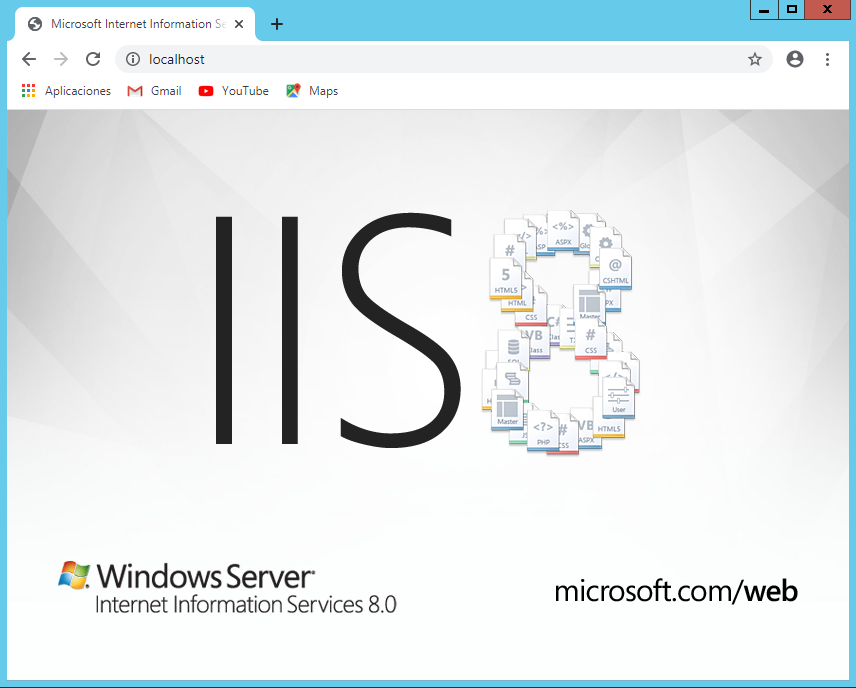This screenshot has width=856, height=688.
Task: Maximize the Chrome window
Action: tap(792, 10)
